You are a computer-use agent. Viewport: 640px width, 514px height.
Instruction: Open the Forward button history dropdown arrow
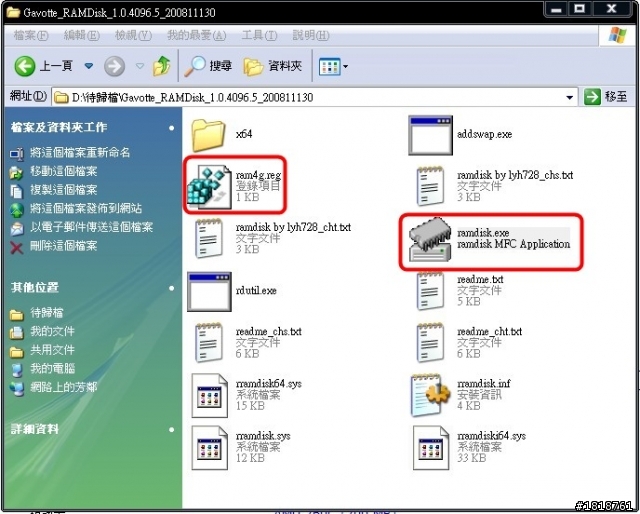tap(140, 66)
